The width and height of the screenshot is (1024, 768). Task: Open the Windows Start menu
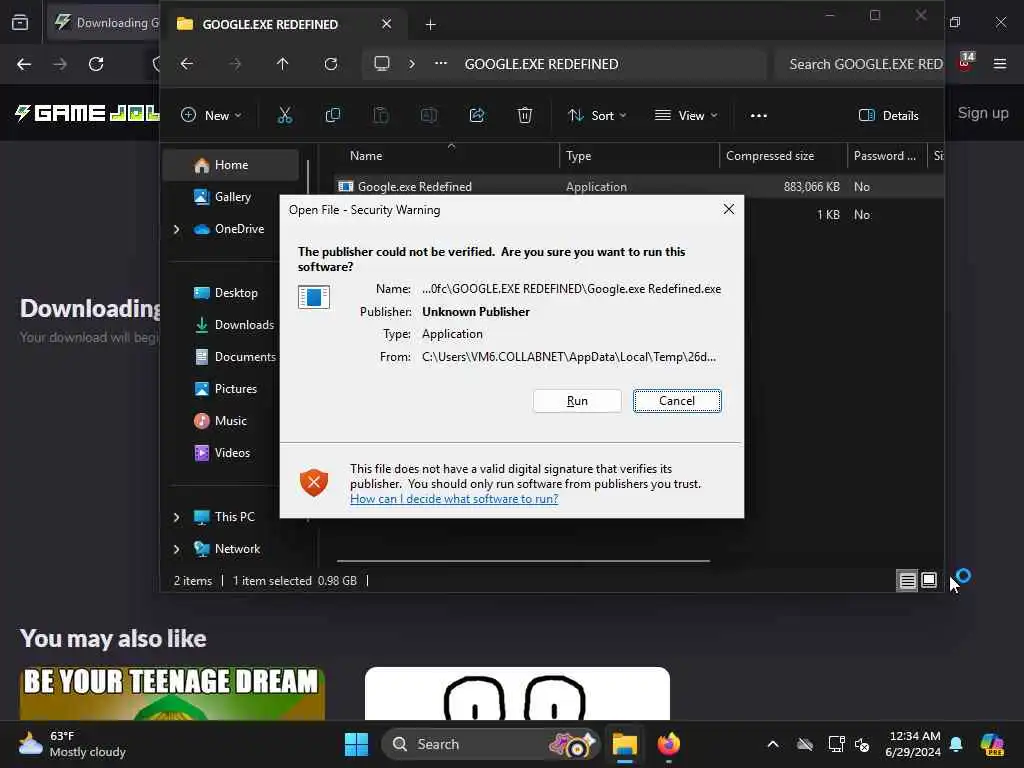point(356,744)
